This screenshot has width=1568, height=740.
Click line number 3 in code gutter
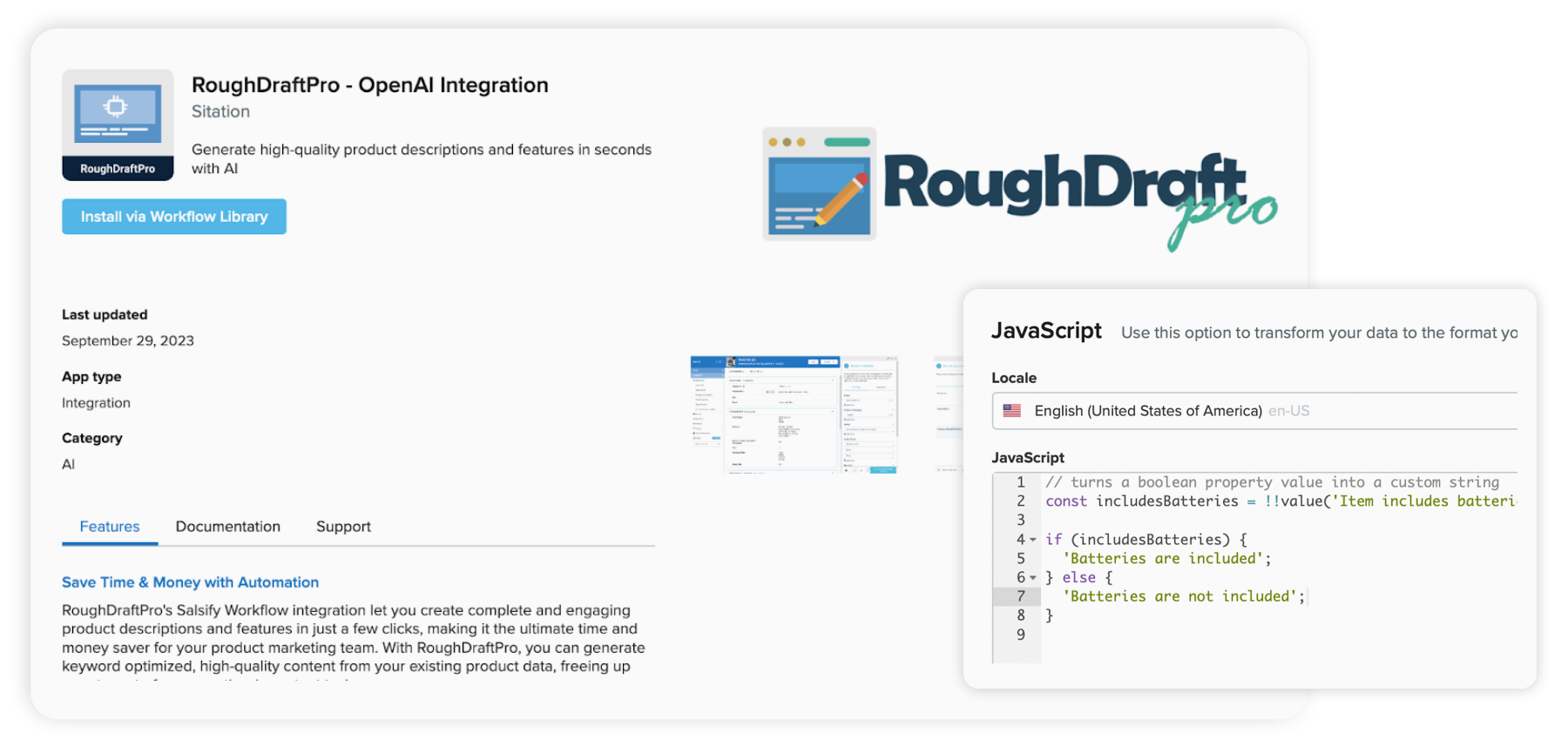pos(1021,521)
